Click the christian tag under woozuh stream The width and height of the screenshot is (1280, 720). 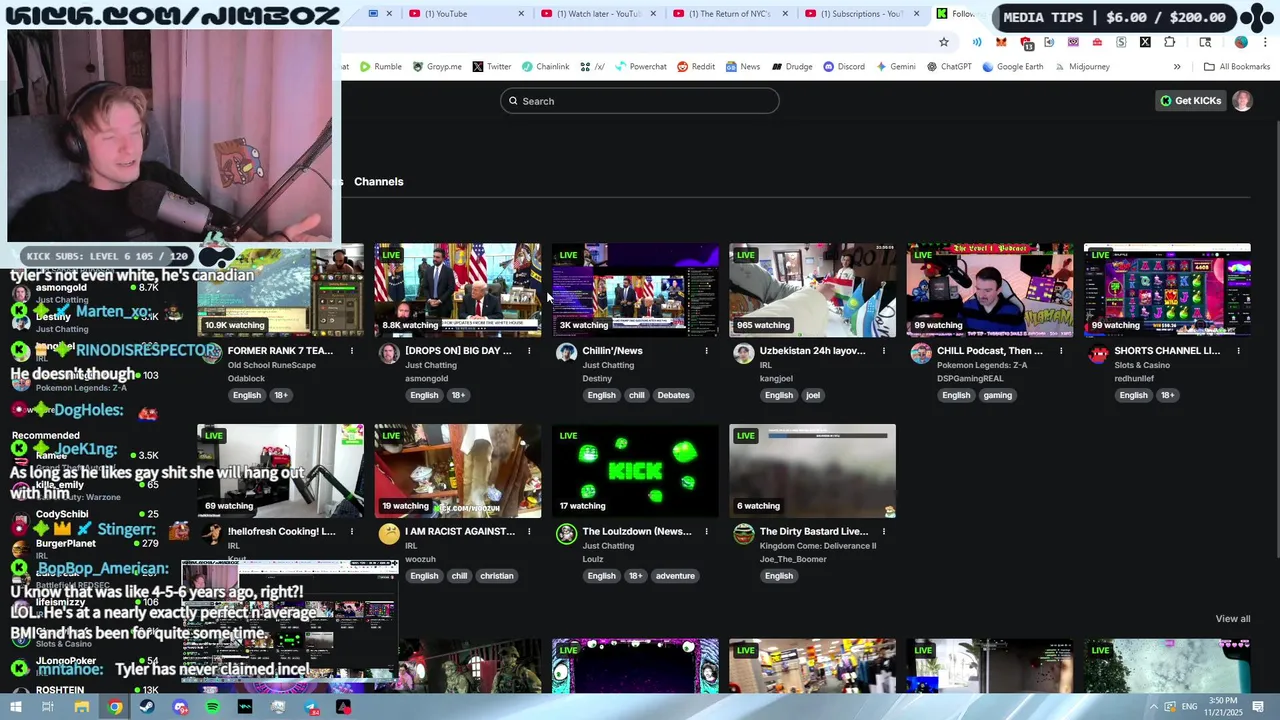tap(497, 576)
